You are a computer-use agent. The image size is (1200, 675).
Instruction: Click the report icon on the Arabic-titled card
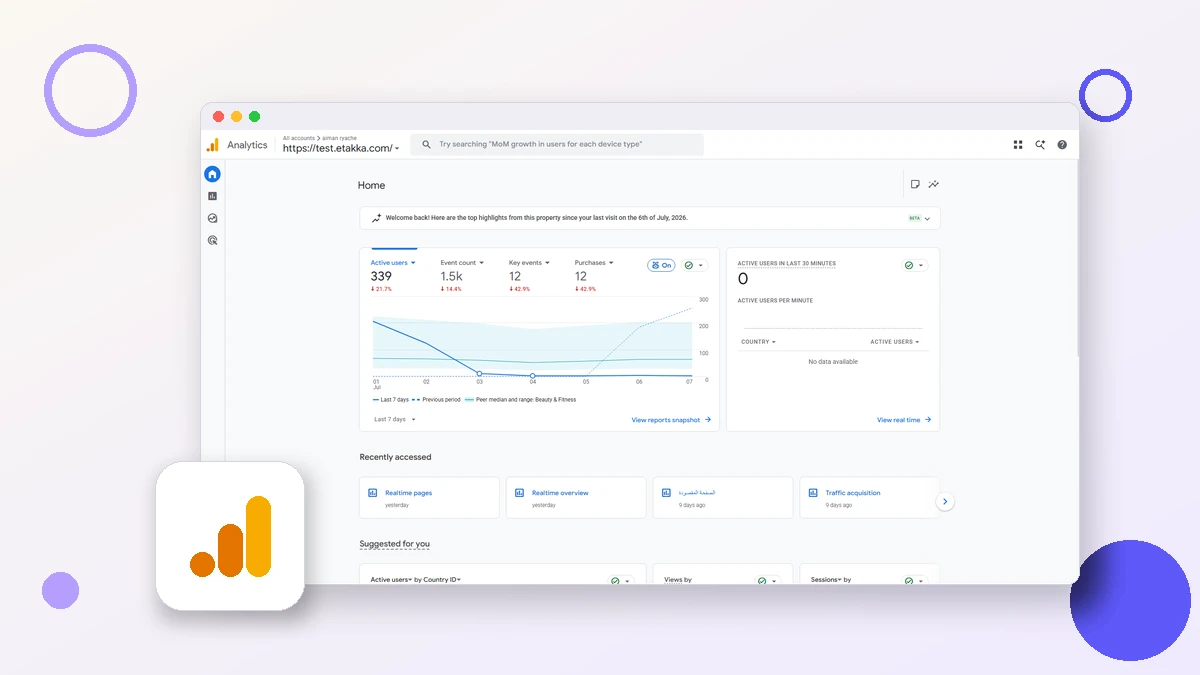pyautogui.click(x=667, y=493)
